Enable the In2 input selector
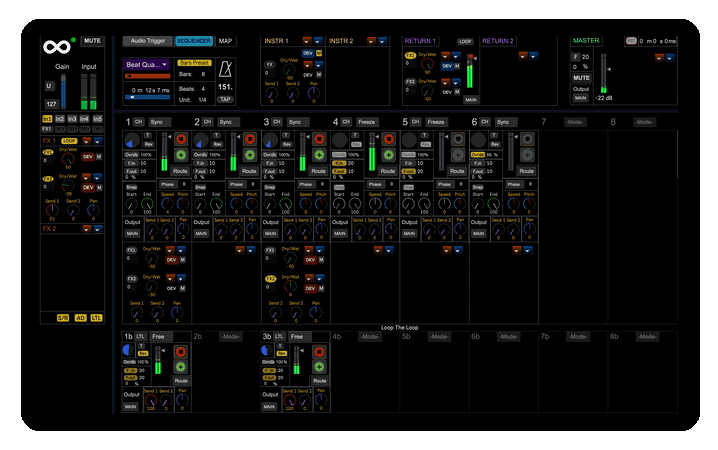 coord(60,118)
